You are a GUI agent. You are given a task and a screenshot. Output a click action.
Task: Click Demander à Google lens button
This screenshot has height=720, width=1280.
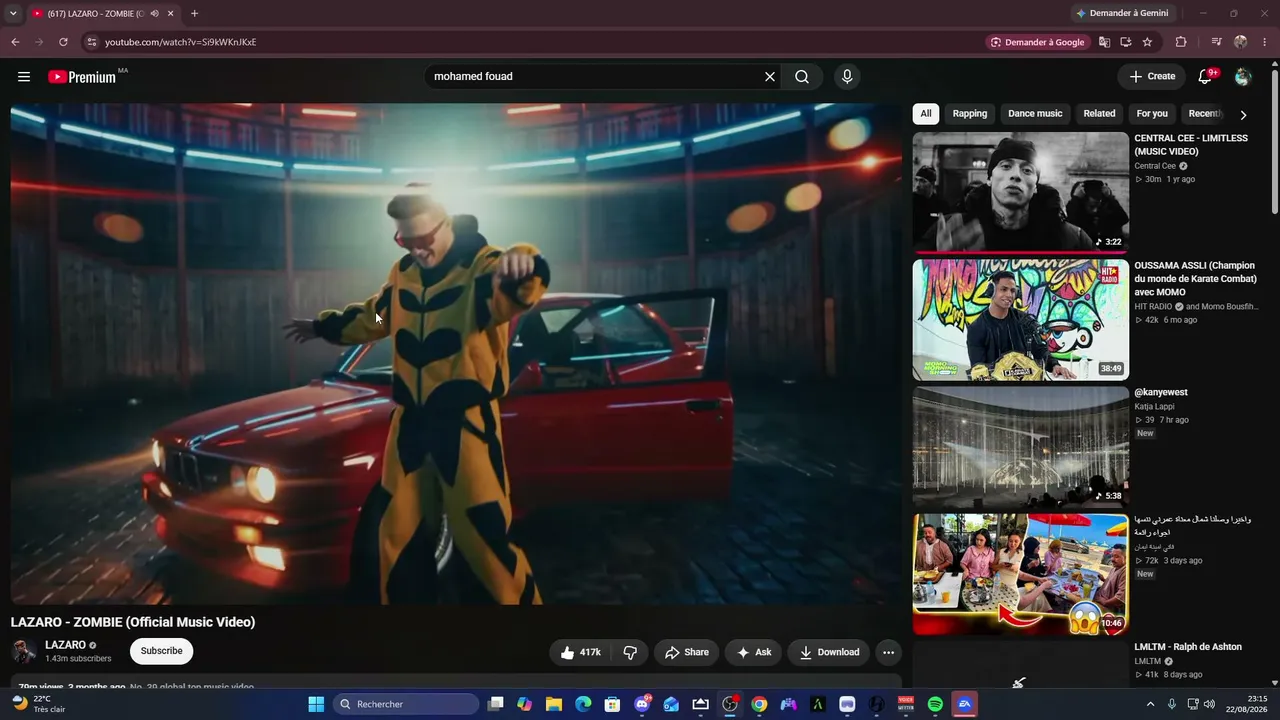click(1038, 42)
